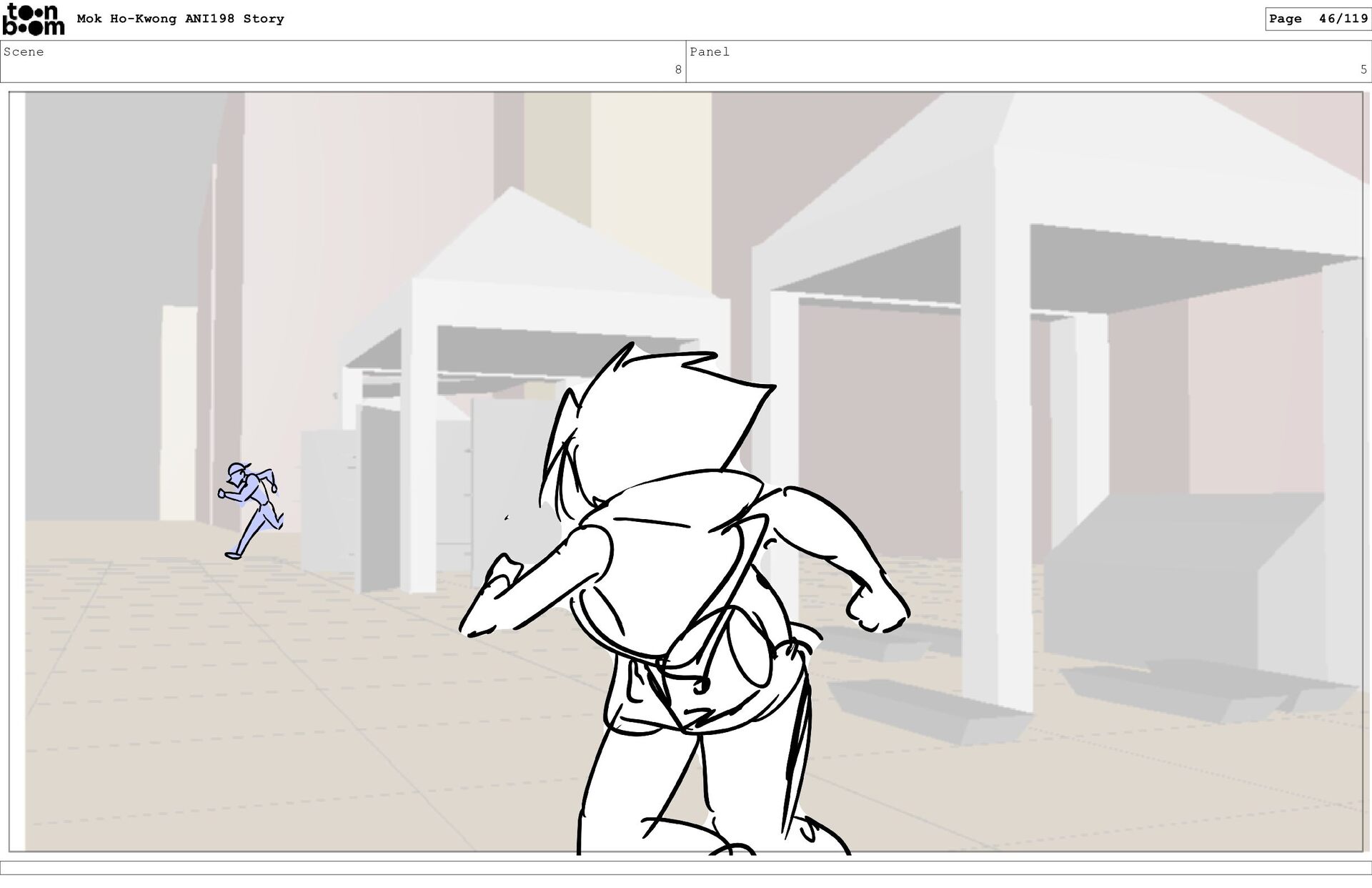
Task: Click the Scene label text
Action: tap(24, 51)
